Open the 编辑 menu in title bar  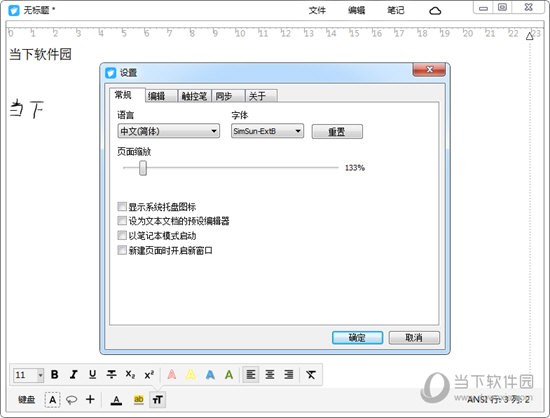(x=356, y=11)
